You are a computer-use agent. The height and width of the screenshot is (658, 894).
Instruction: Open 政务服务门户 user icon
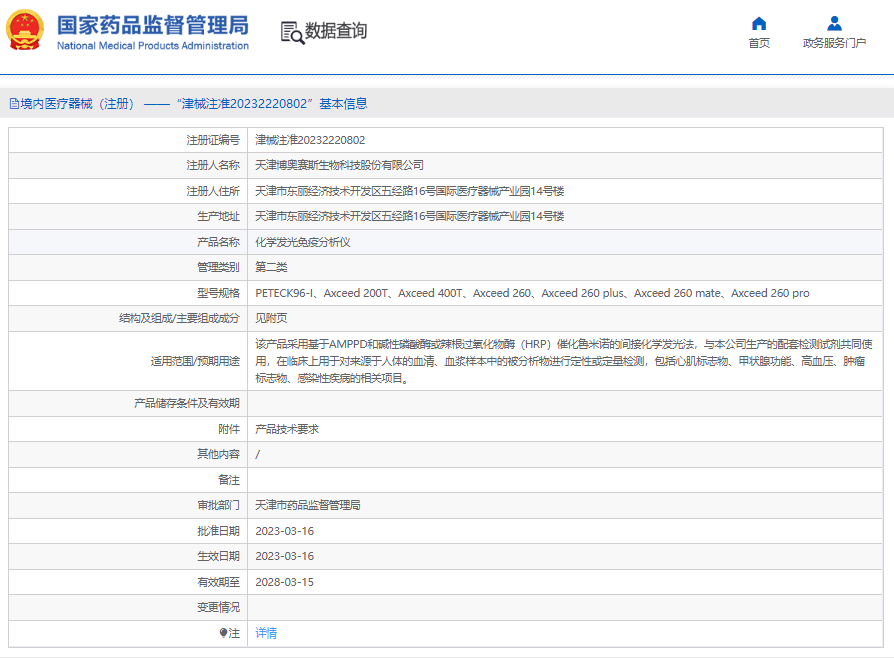point(834,23)
